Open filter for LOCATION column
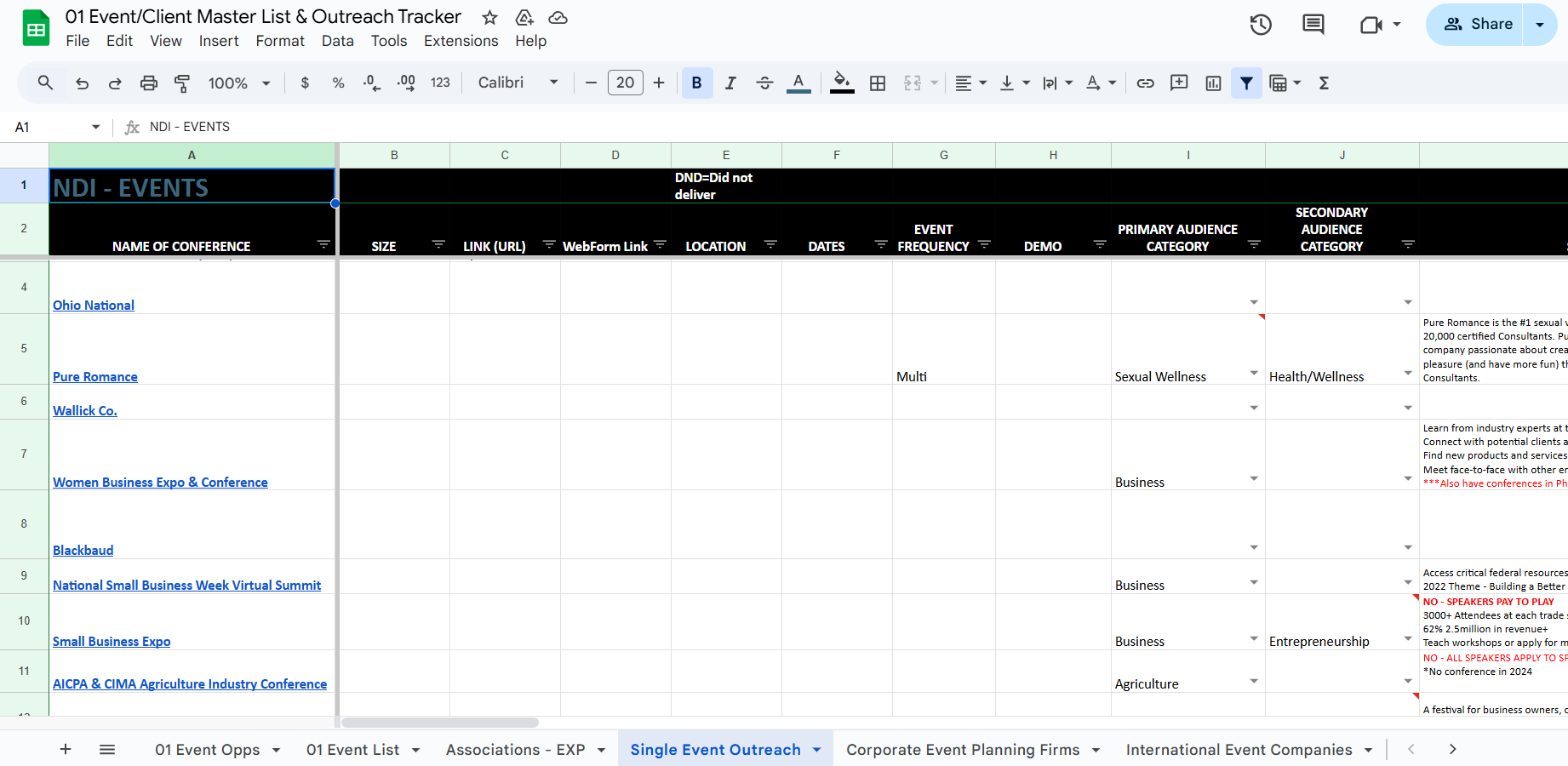The height and width of the screenshot is (766, 1568). [770, 245]
